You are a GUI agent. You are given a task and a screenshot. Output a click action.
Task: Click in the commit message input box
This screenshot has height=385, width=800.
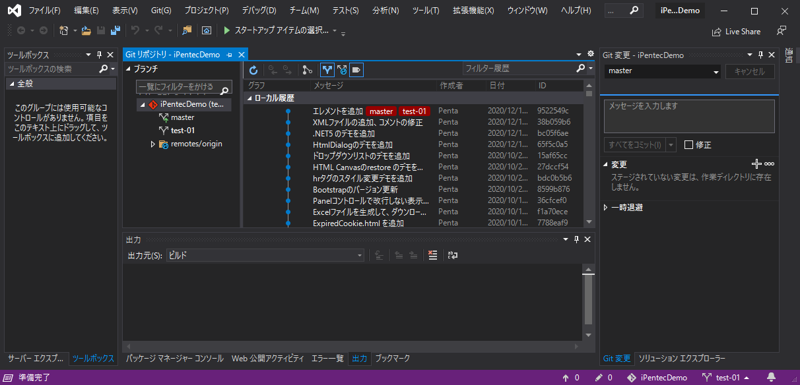point(689,116)
